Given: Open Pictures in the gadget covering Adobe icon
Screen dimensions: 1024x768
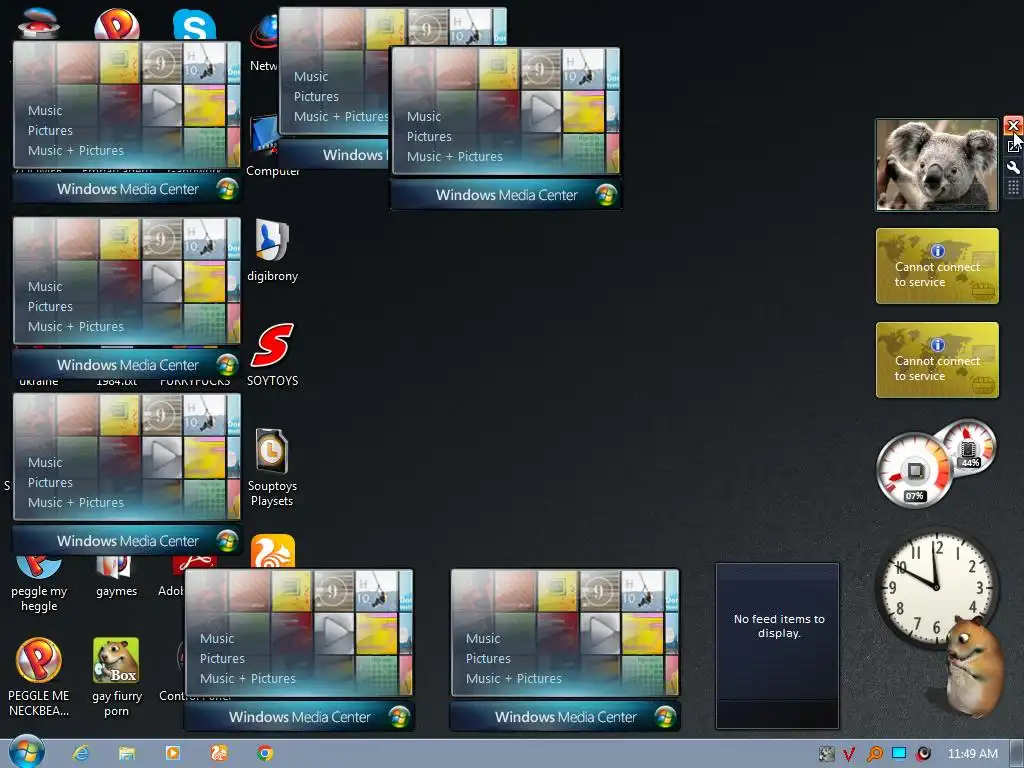Looking at the screenshot, I should [x=222, y=658].
